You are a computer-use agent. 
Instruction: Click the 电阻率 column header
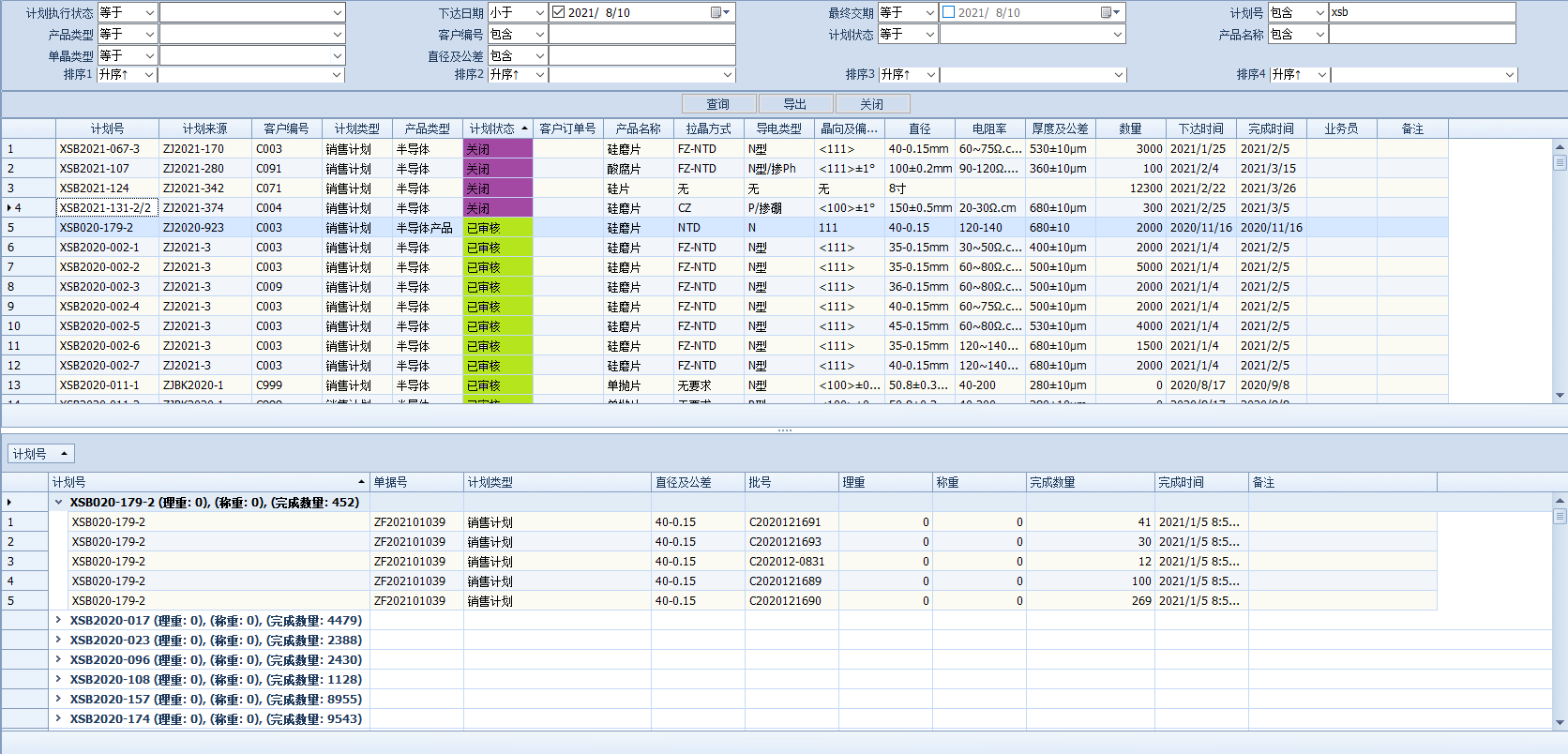tap(989, 128)
